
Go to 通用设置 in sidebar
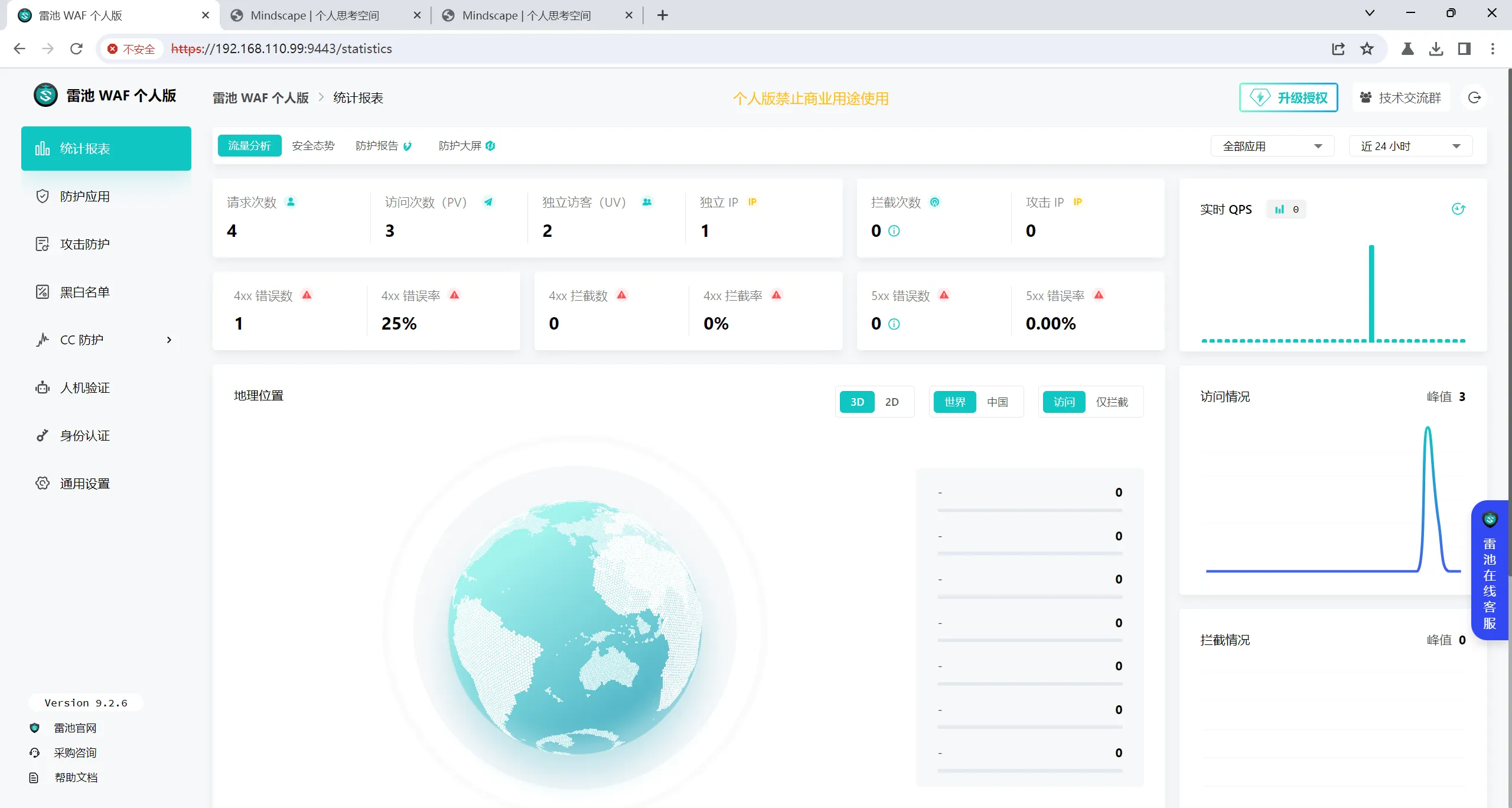(84, 483)
